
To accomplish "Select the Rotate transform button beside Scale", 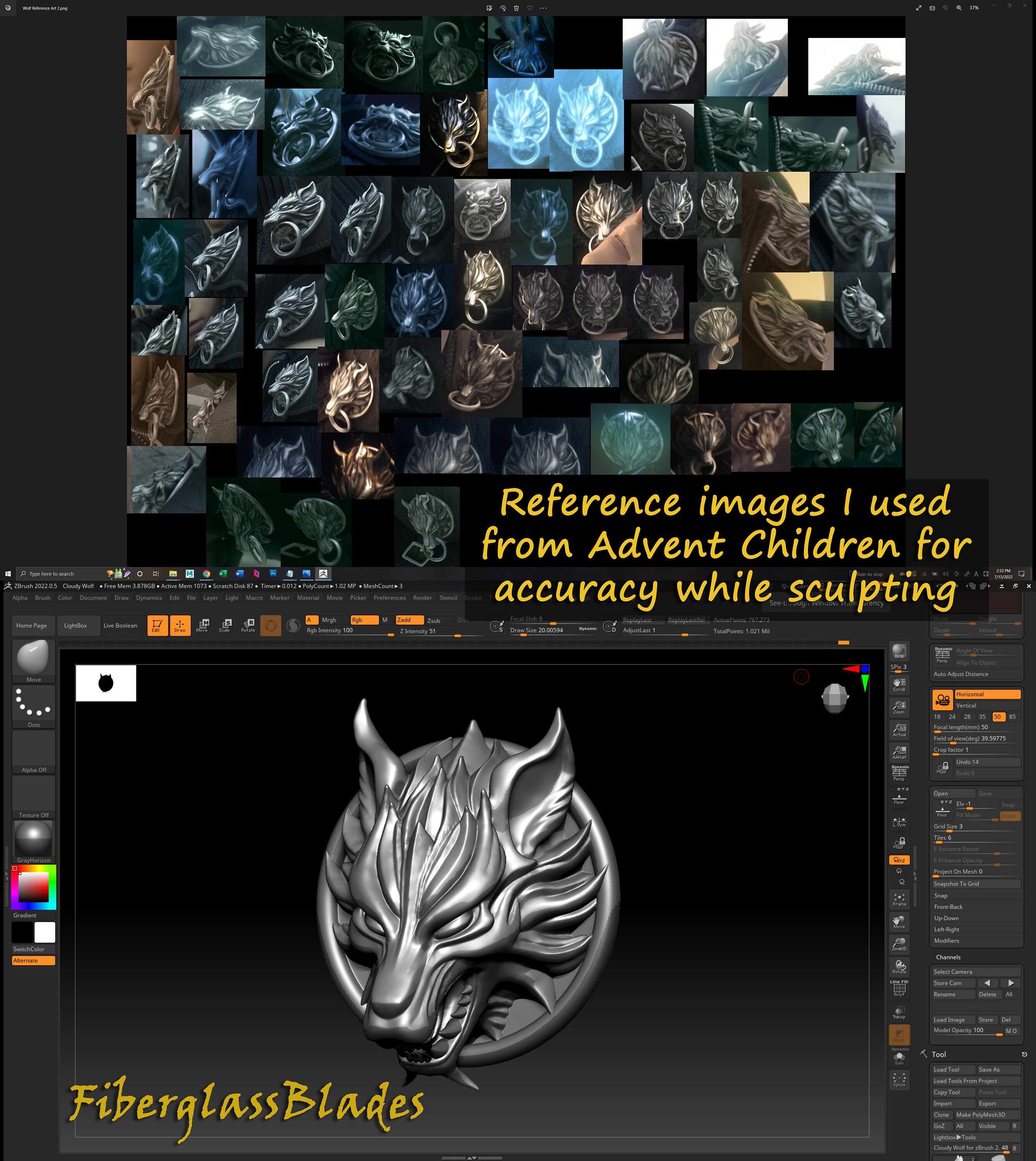I will (x=248, y=625).
